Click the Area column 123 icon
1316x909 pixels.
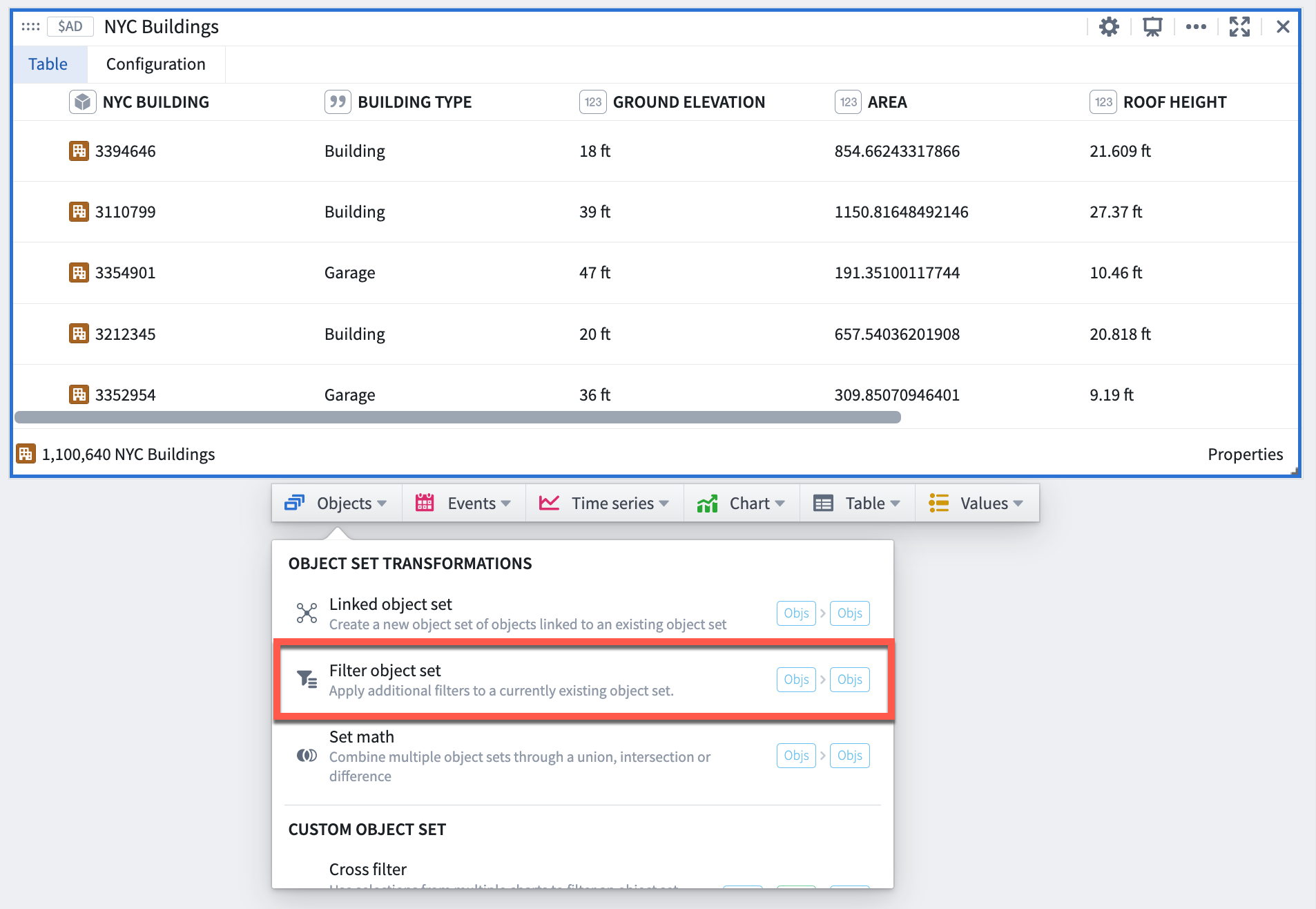(x=849, y=102)
